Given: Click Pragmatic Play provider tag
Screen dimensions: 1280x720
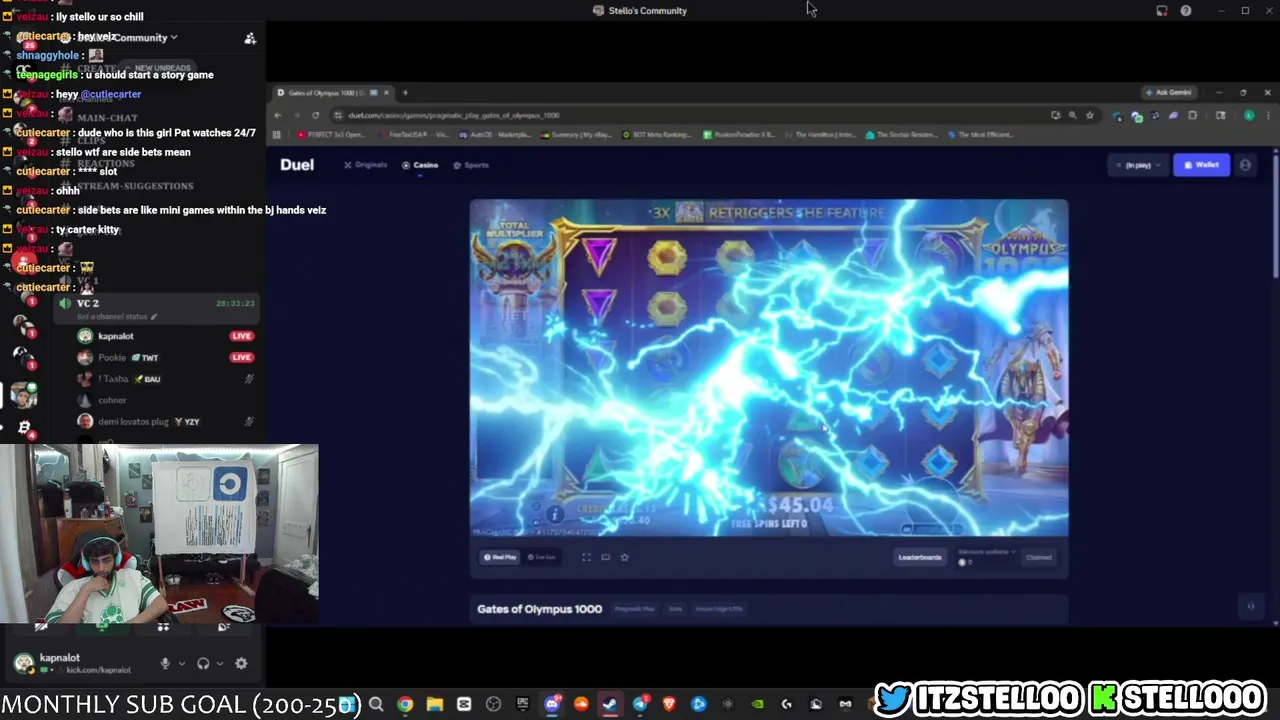Looking at the screenshot, I should click(x=634, y=609).
